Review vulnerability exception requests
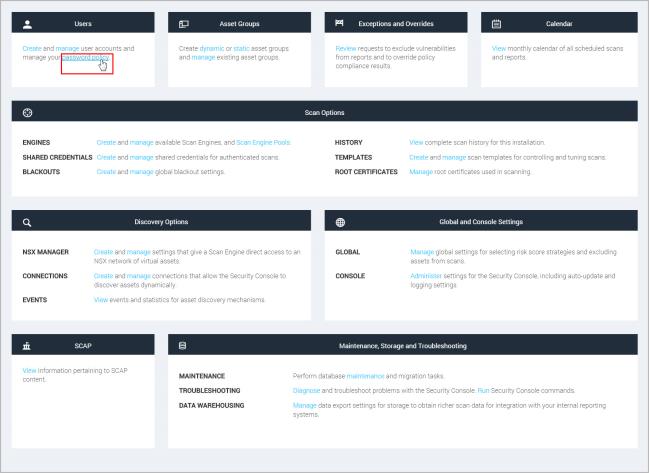649x473 pixels. pyautogui.click(x=345, y=48)
